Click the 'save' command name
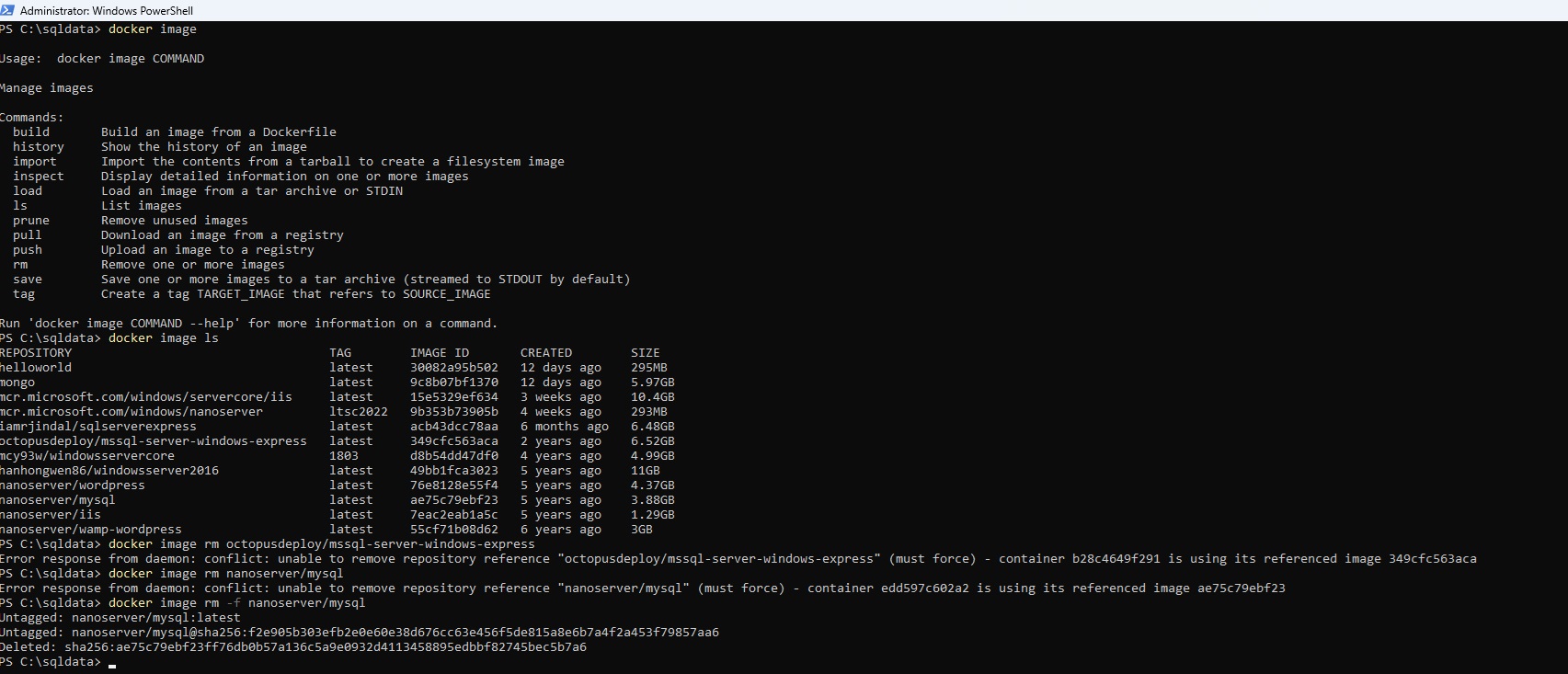This screenshot has width=1568, height=674. click(28, 280)
